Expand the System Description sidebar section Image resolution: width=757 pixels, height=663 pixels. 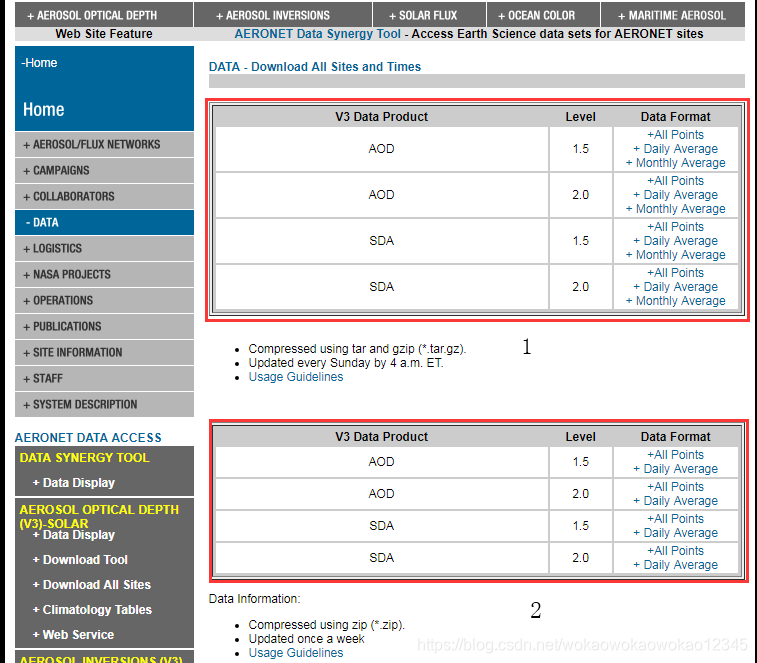pos(104,404)
